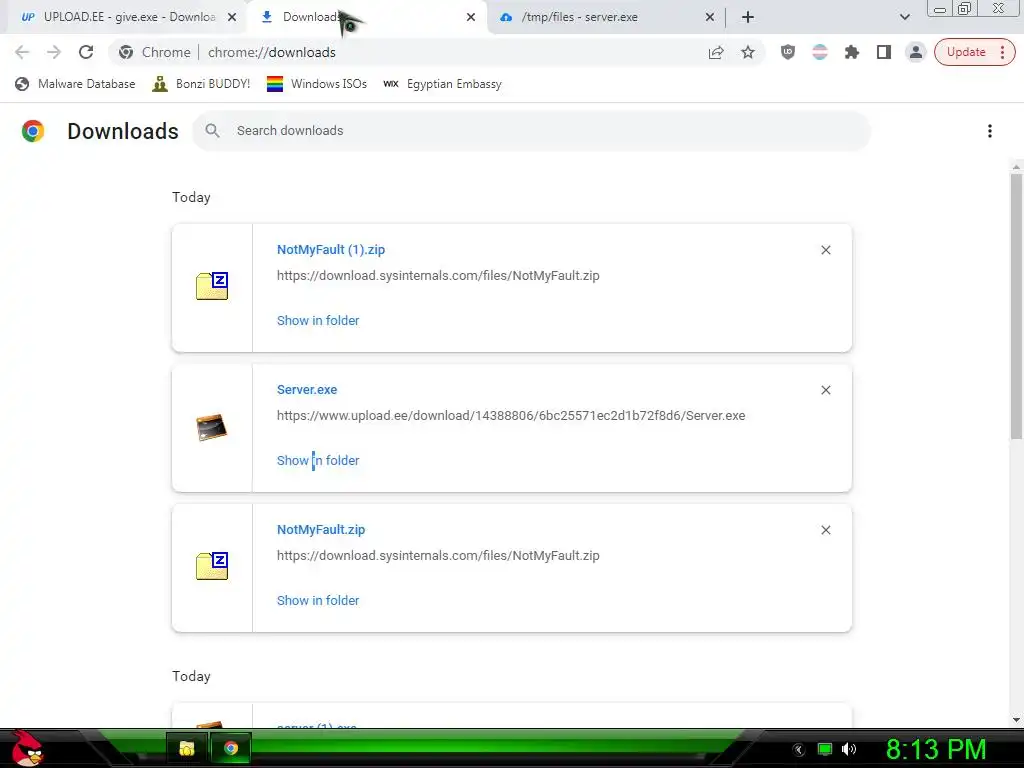Image resolution: width=1024 pixels, height=768 pixels.
Task: Click the Server.exe file icon
Action: pos(212,427)
